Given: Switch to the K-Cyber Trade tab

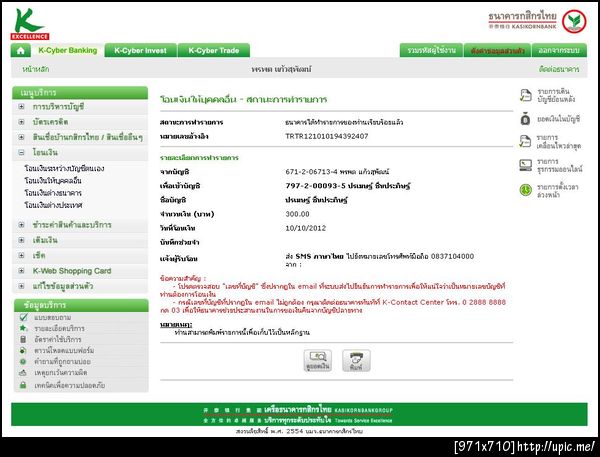Looking at the screenshot, I should tap(214, 51).
